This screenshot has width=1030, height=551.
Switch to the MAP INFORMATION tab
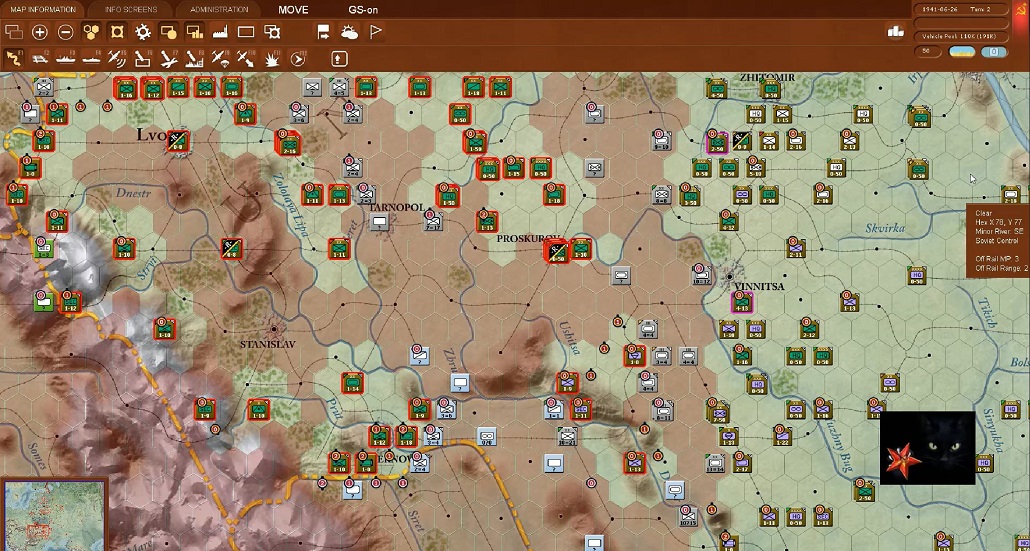(41, 9)
